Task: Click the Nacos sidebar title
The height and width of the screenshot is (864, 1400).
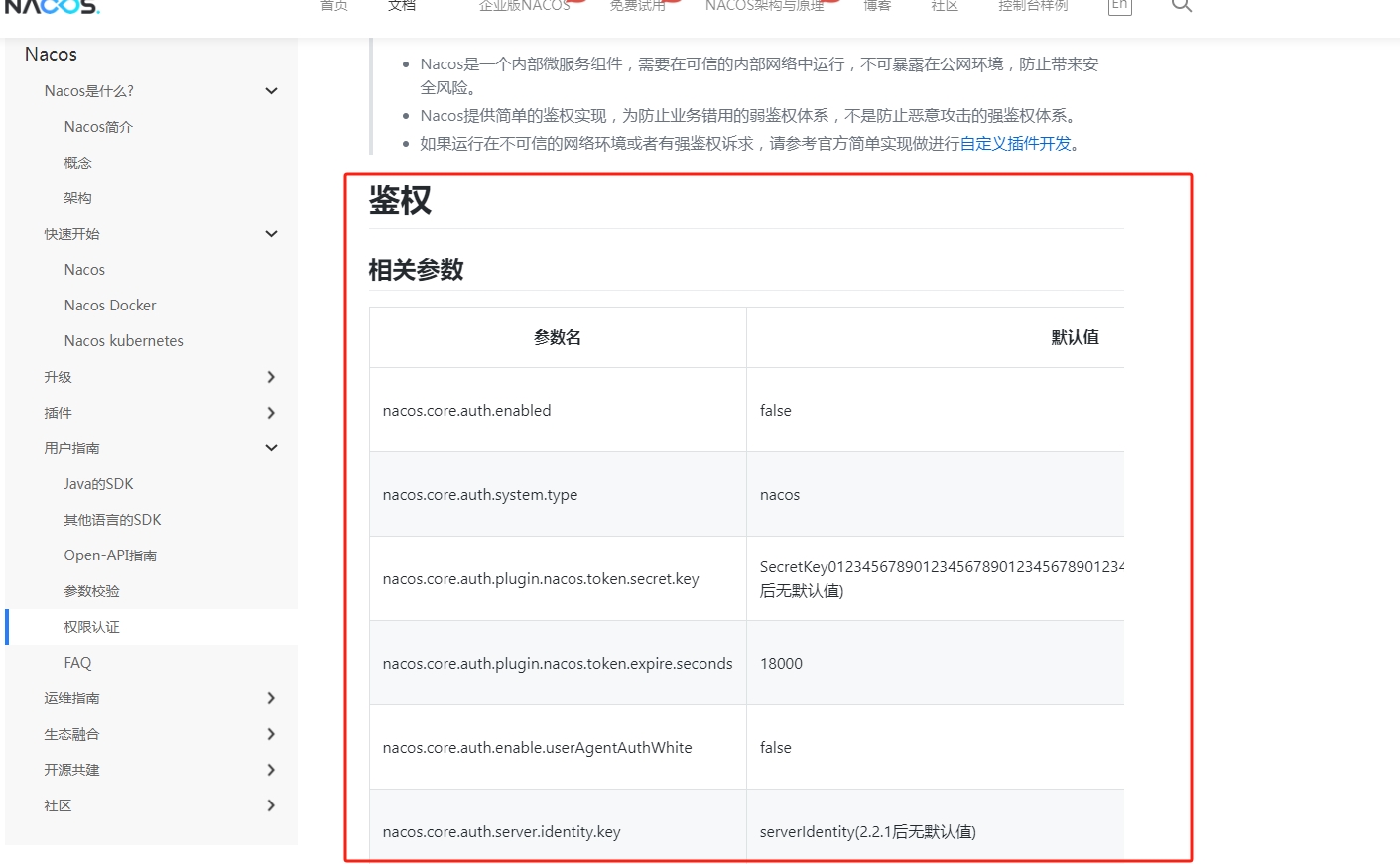Action: click(51, 54)
